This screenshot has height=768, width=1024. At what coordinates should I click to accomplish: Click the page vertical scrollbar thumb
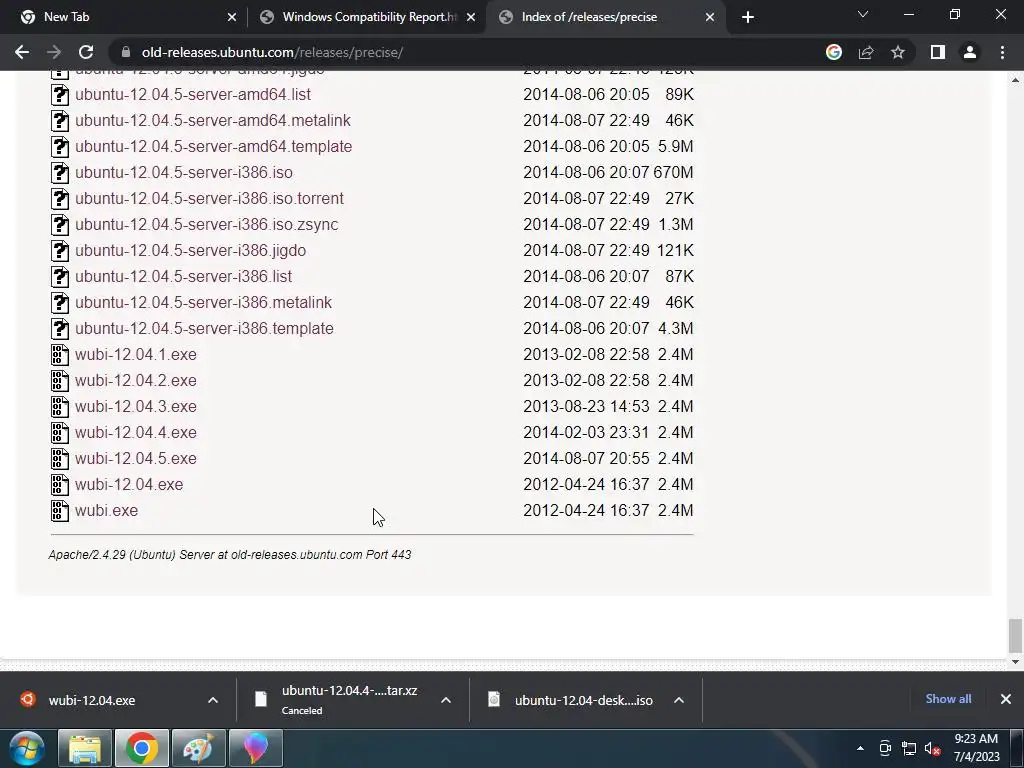pyautogui.click(x=1015, y=635)
